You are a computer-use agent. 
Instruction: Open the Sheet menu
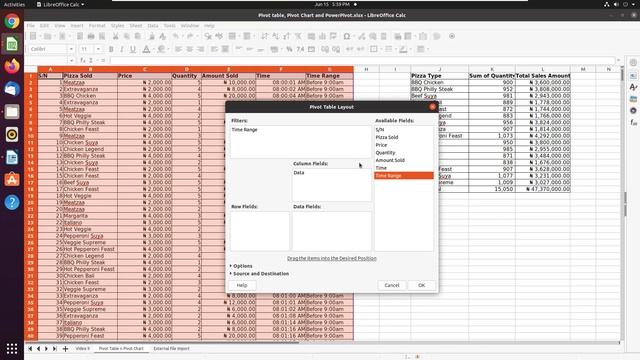click(136, 26)
